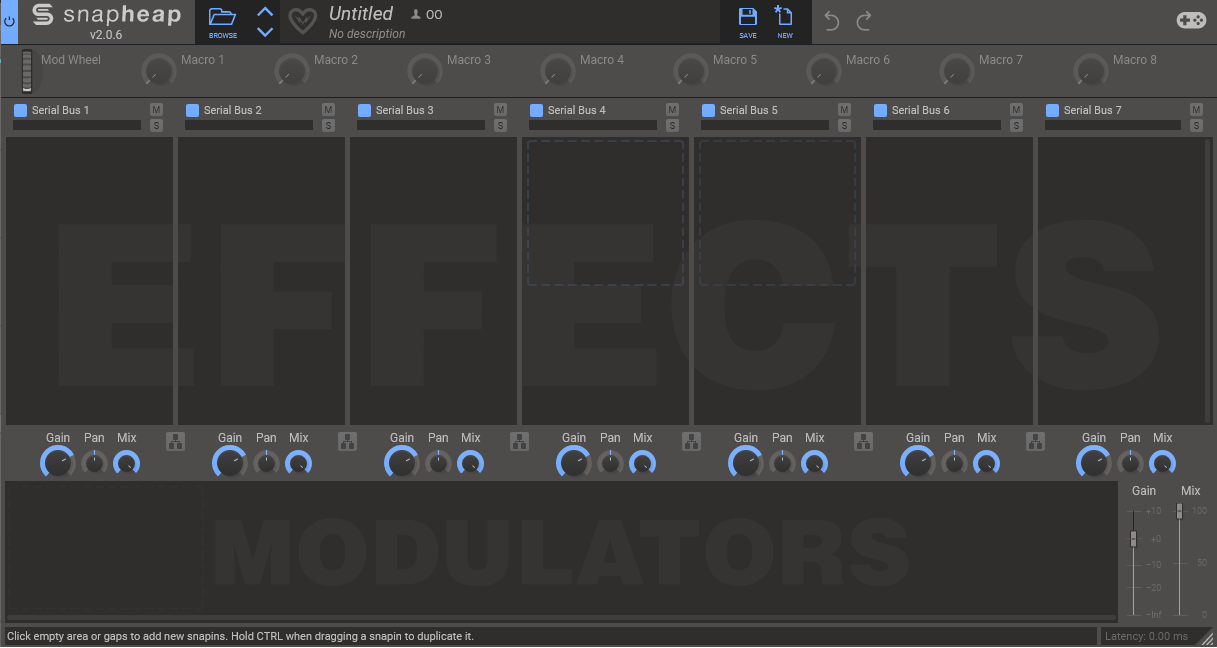Screen dimensions: 1217x648
Task: Click the Untitled preset name to rename it
Action: click(x=362, y=13)
